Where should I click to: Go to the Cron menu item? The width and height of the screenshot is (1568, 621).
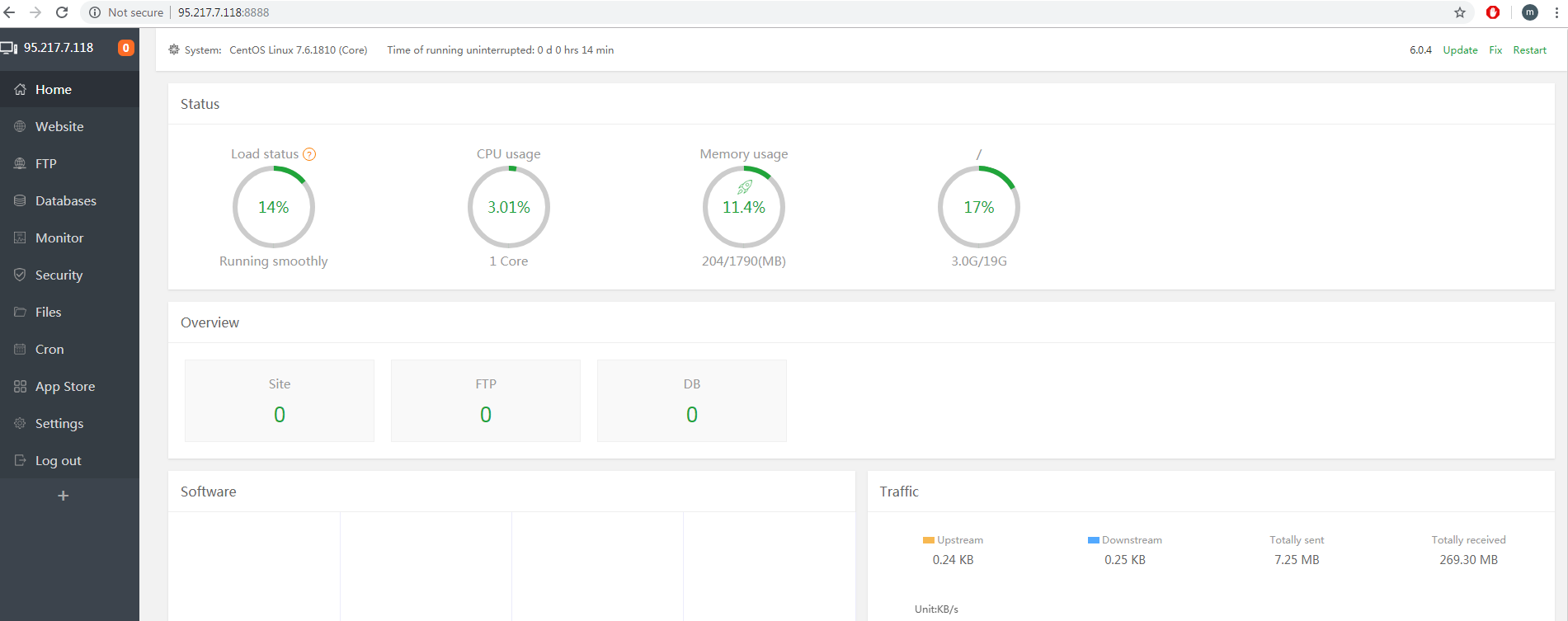pyautogui.click(x=49, y=349)
